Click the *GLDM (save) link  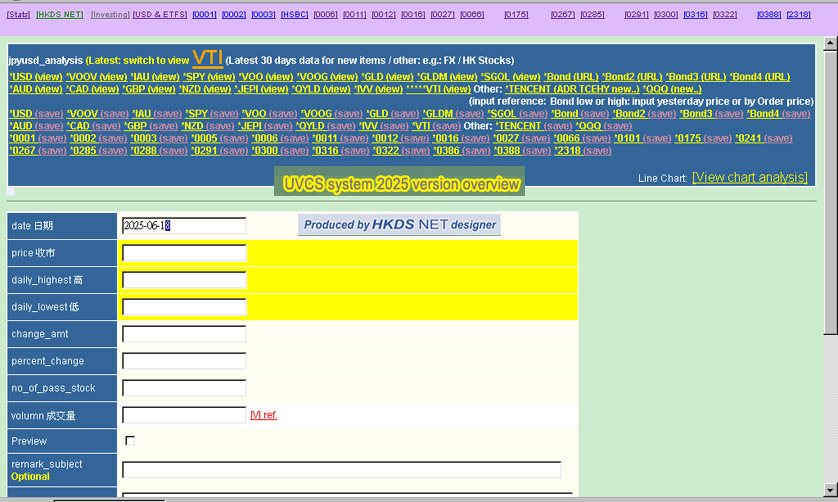click(453, 114)
